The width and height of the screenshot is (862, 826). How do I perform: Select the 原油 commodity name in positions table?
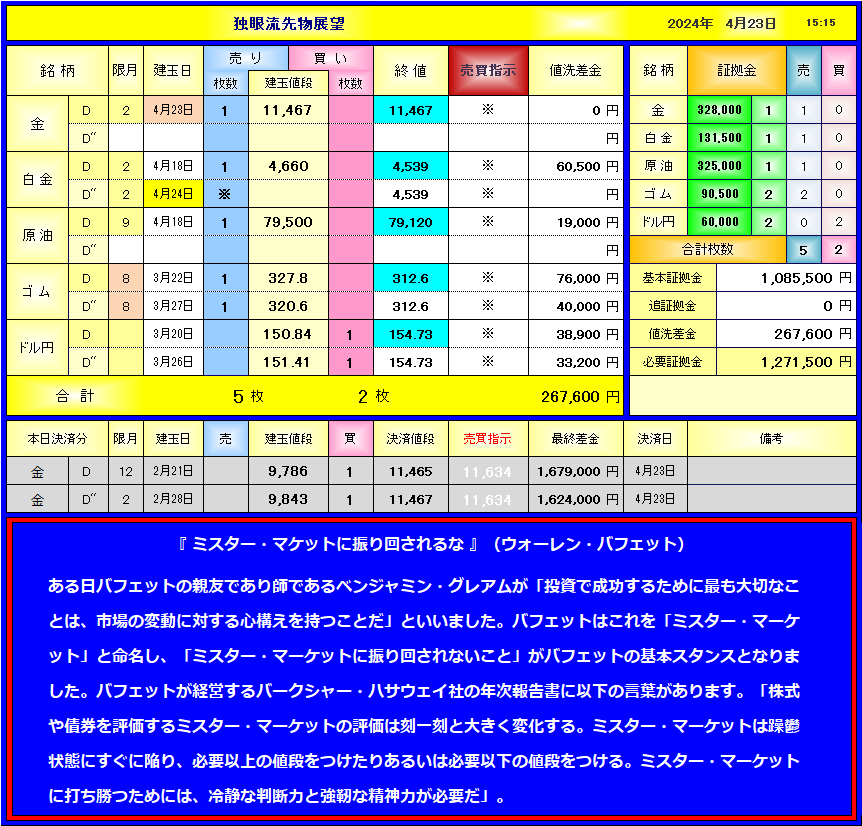click(x=37, y=235)
